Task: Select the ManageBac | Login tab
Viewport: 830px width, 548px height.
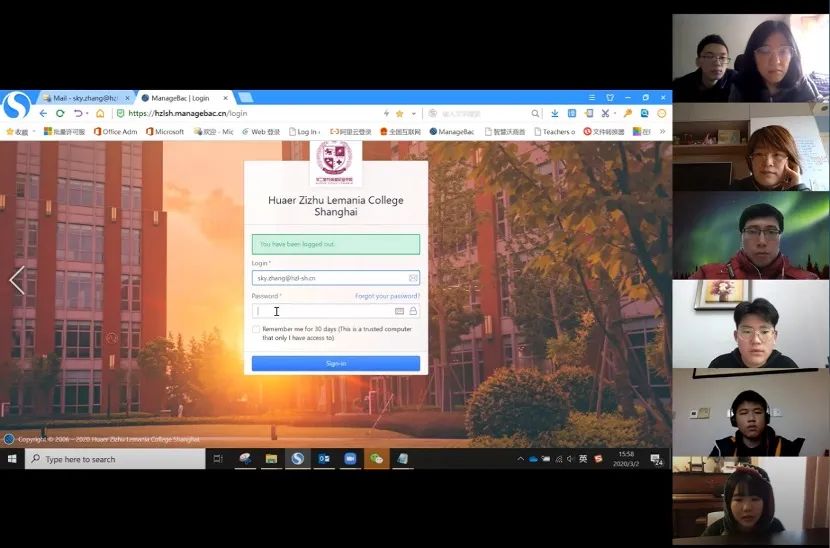Action: click(x=180, y=98)
